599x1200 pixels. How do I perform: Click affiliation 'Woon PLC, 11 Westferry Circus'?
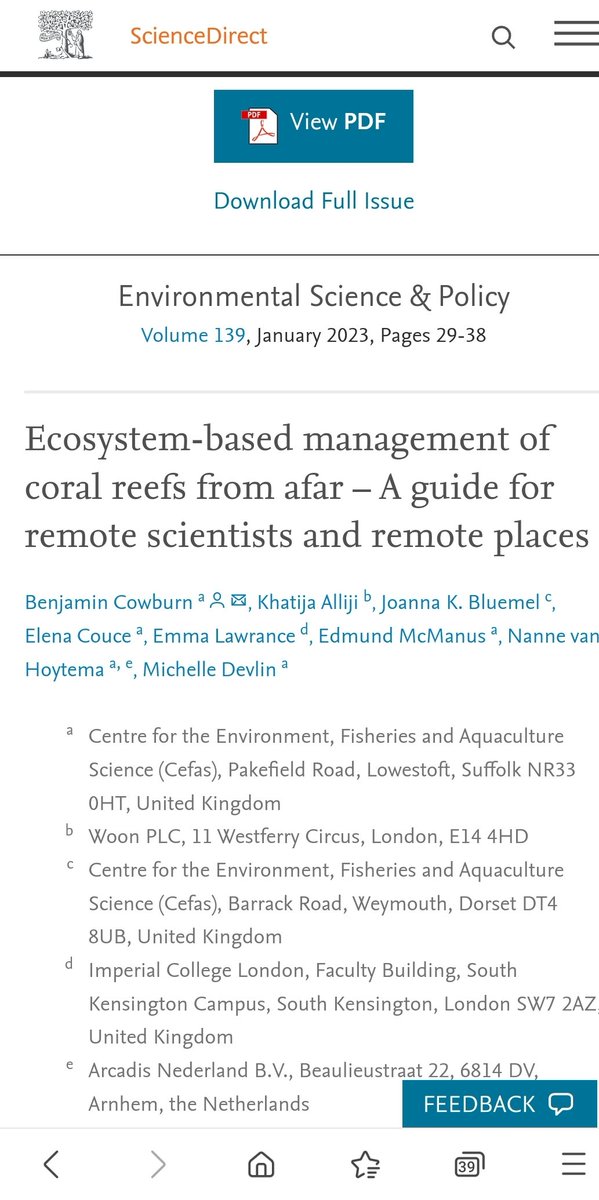tap(308, 837)
